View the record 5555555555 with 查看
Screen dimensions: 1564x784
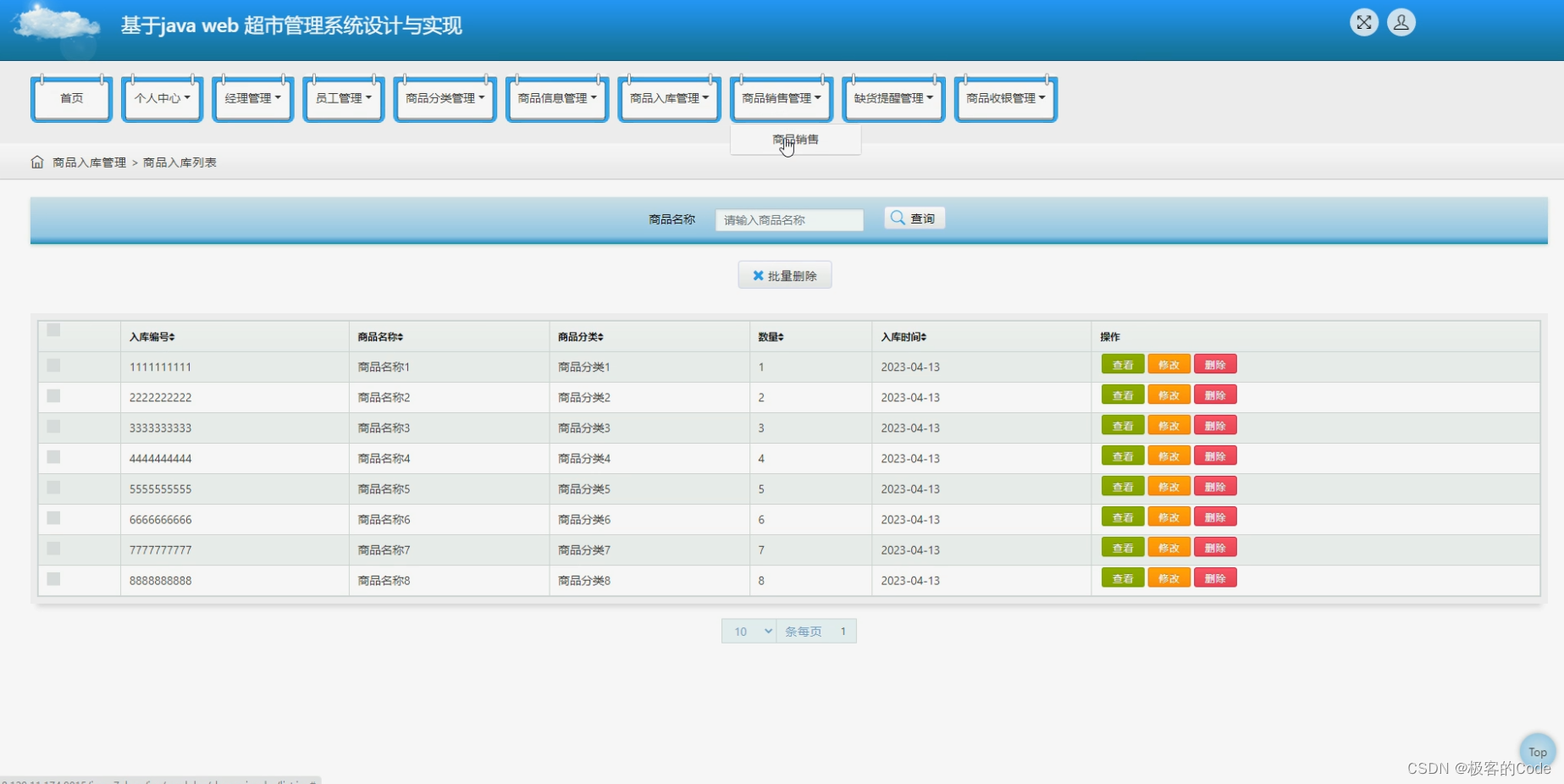tap(1123, 487)
